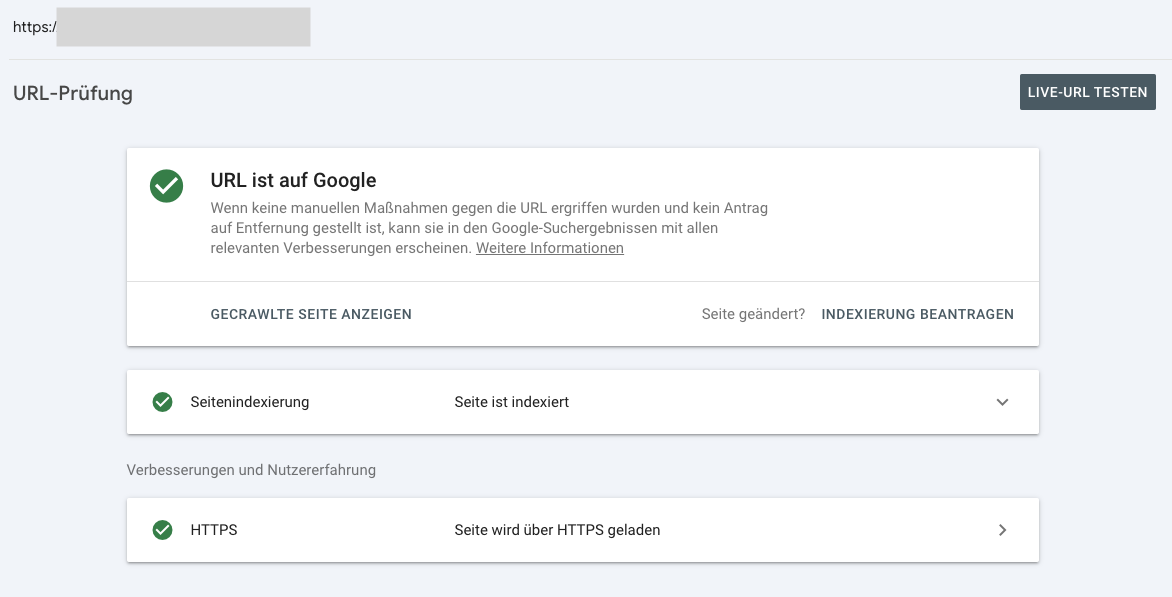This screenshot has width=1172, height=597.
Task: Click "Seite wird über HTTPS geladen" text
Action: pyautogui.click(x=557, y=530)
